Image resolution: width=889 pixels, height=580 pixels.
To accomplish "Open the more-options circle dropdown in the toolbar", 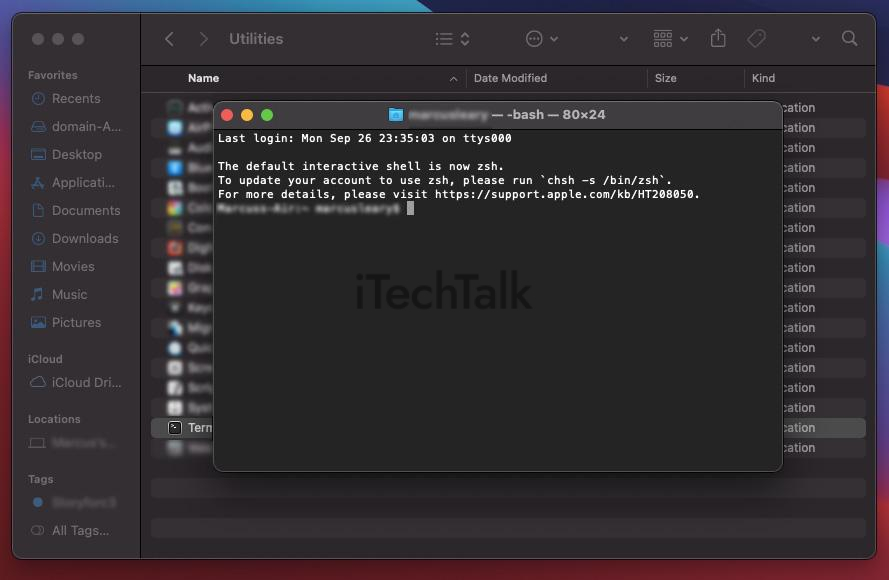I will pos(540,38).
